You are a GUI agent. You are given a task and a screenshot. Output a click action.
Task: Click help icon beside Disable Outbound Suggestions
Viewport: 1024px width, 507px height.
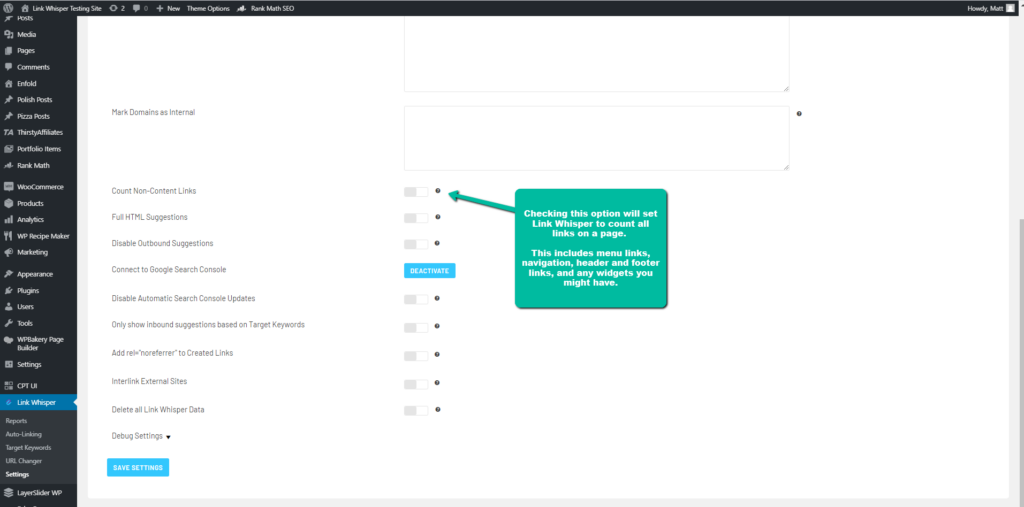(438, 243)
